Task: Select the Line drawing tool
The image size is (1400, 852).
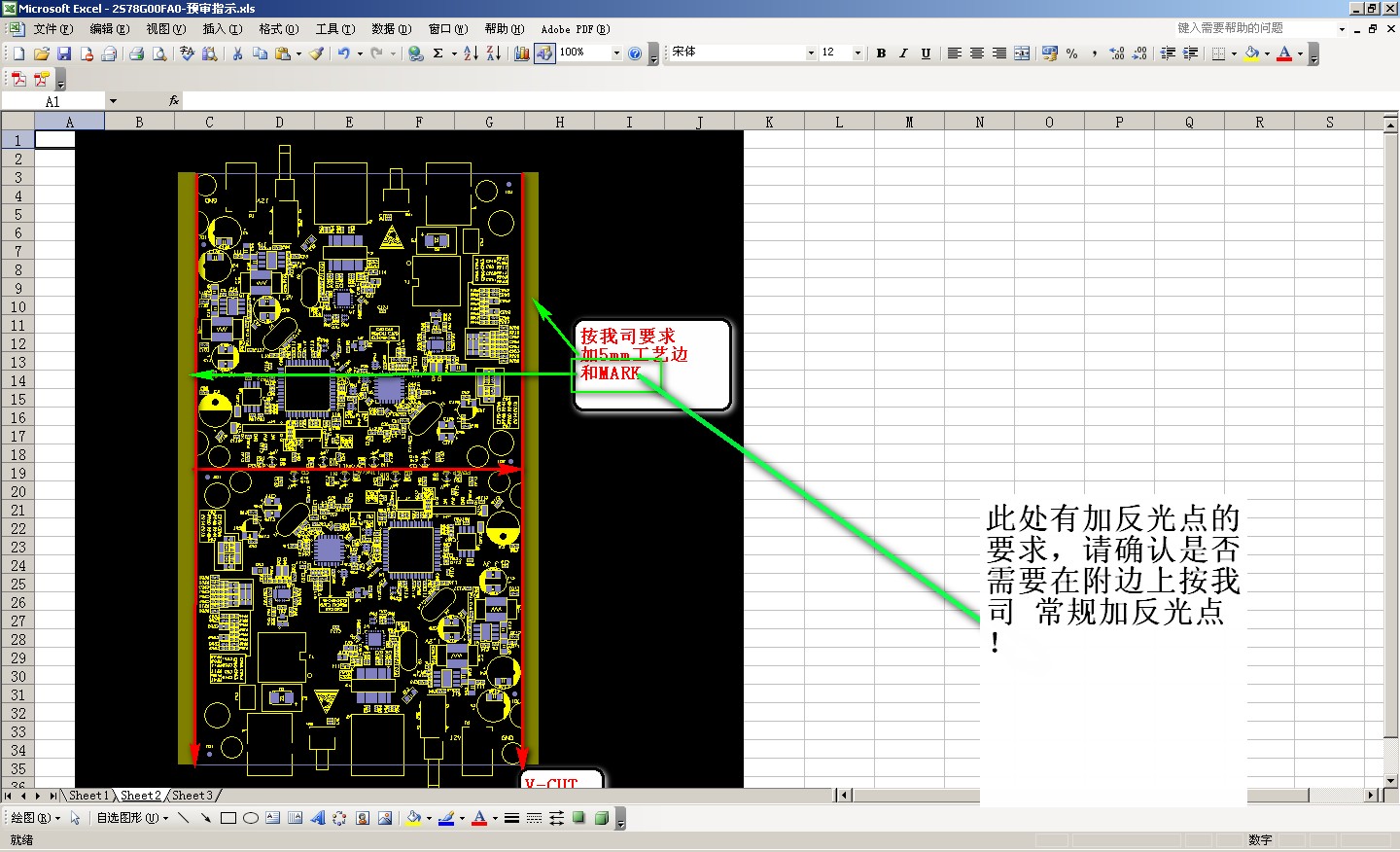Action: [183, 818]
